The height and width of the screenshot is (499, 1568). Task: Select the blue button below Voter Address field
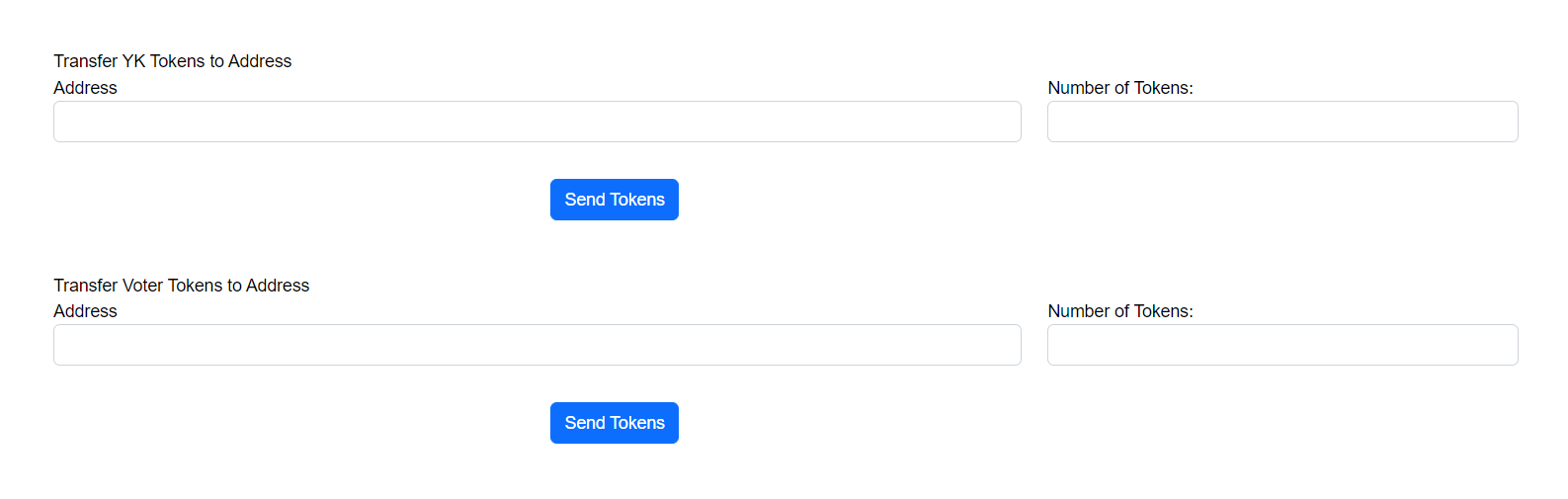click(x=614, y=423)
